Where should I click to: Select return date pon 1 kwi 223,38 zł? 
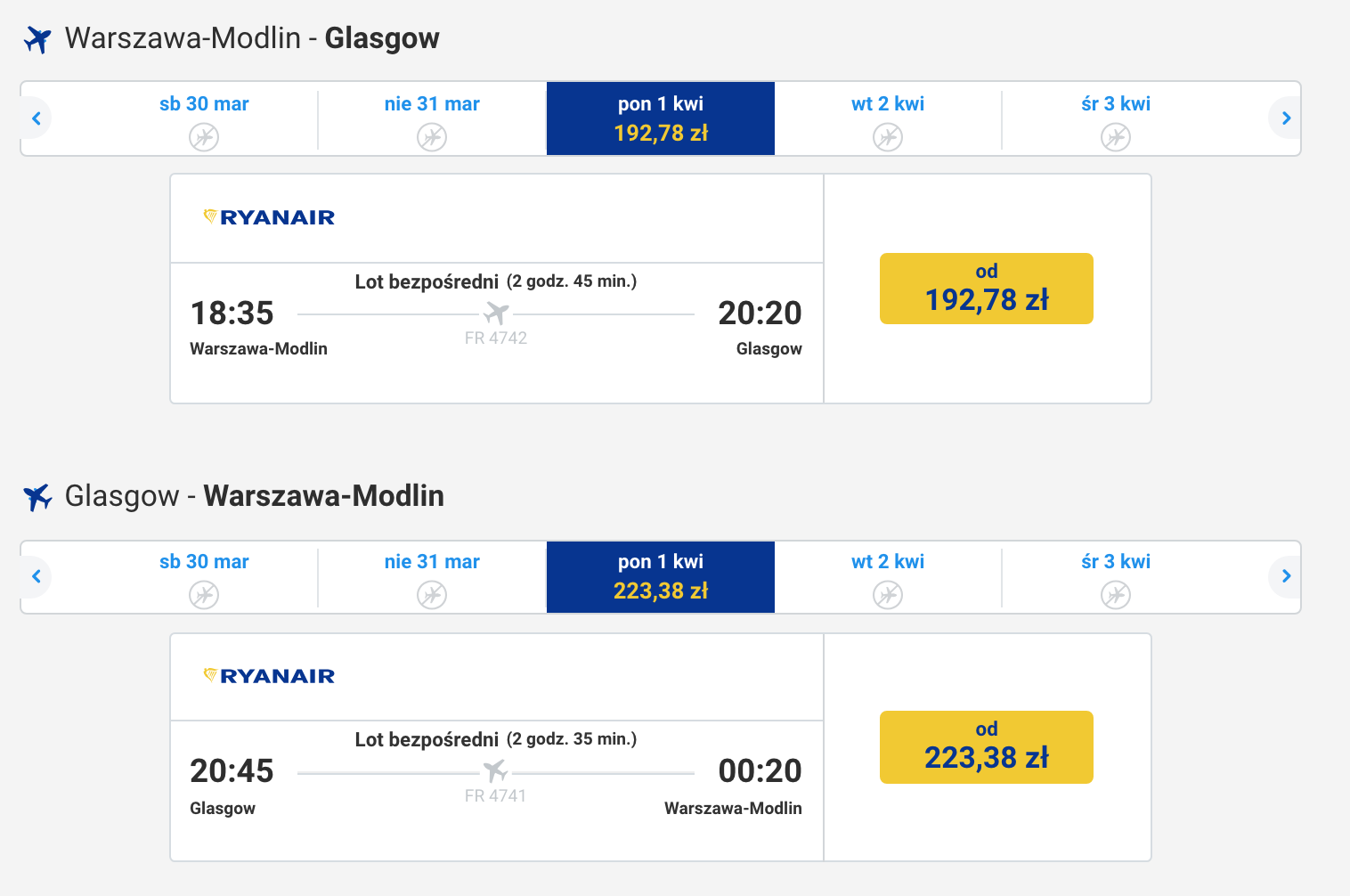661,576
